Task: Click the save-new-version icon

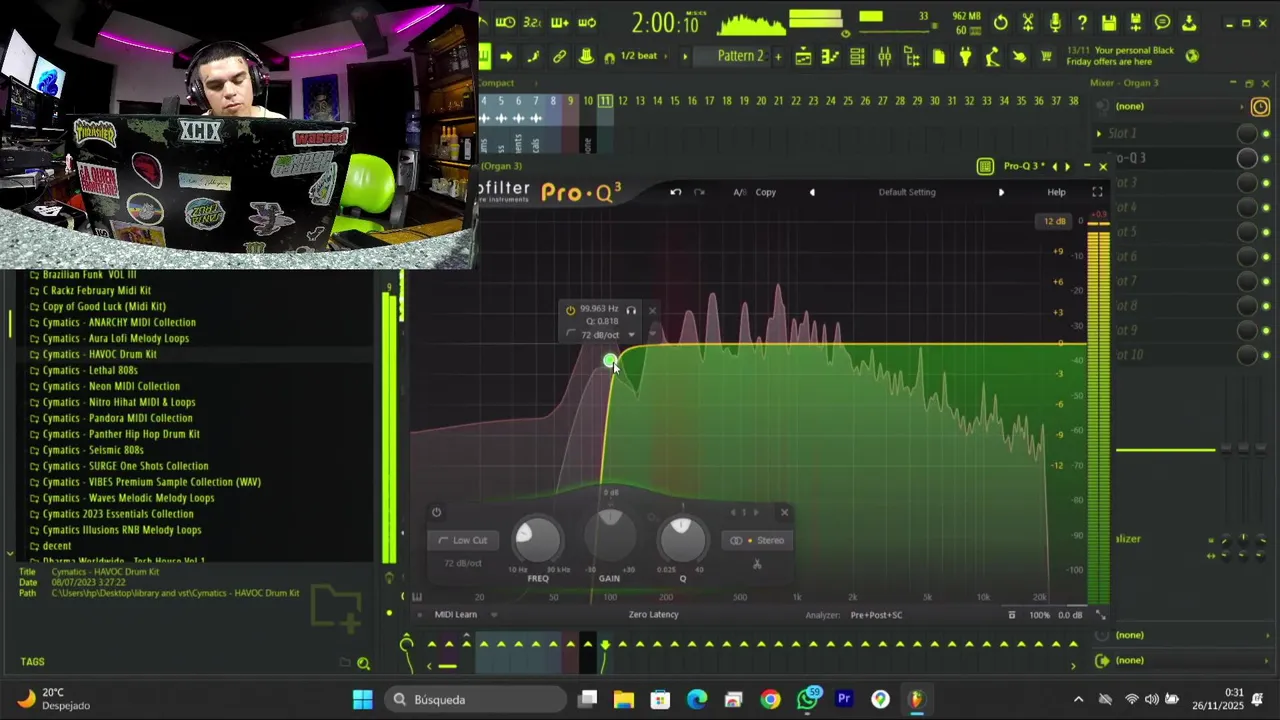Action: [1135, 23]
